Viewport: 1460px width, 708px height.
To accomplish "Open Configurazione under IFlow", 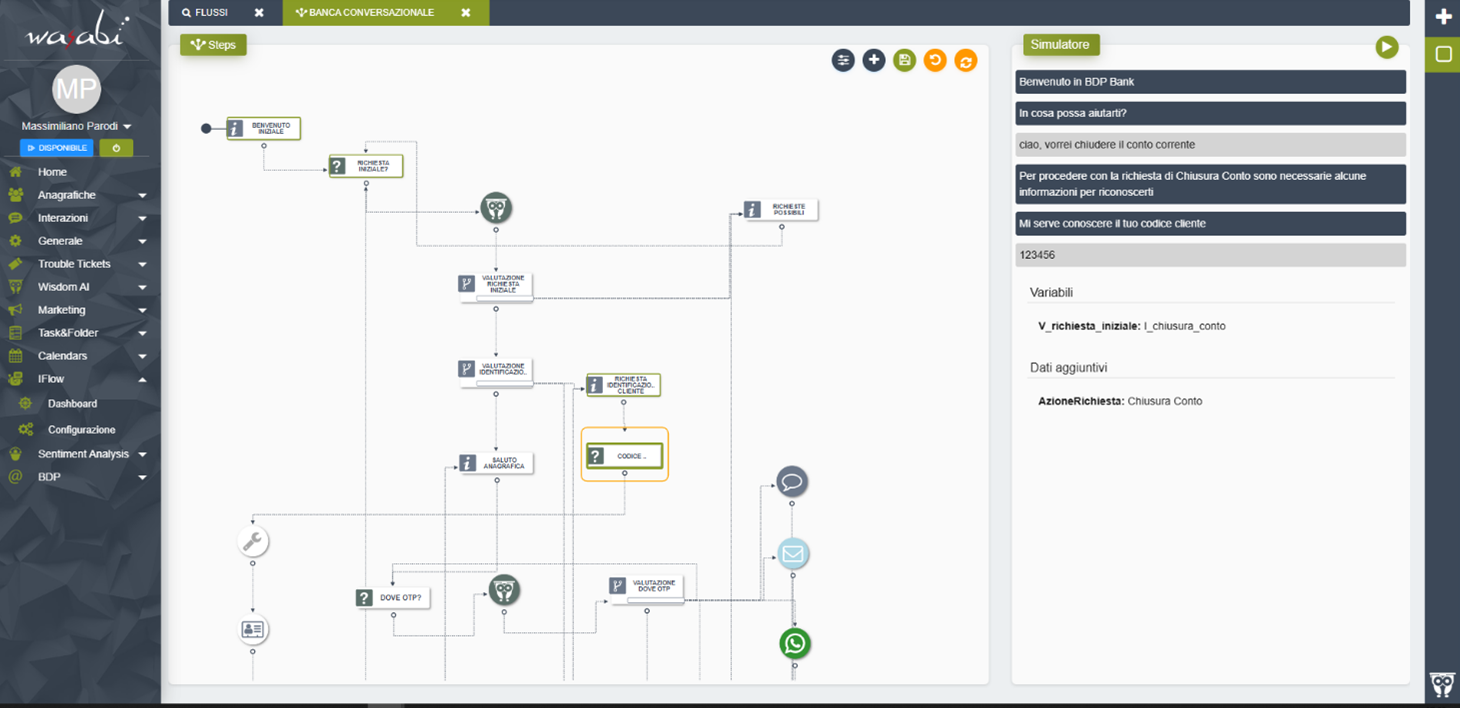I will [x=81, y=430].
